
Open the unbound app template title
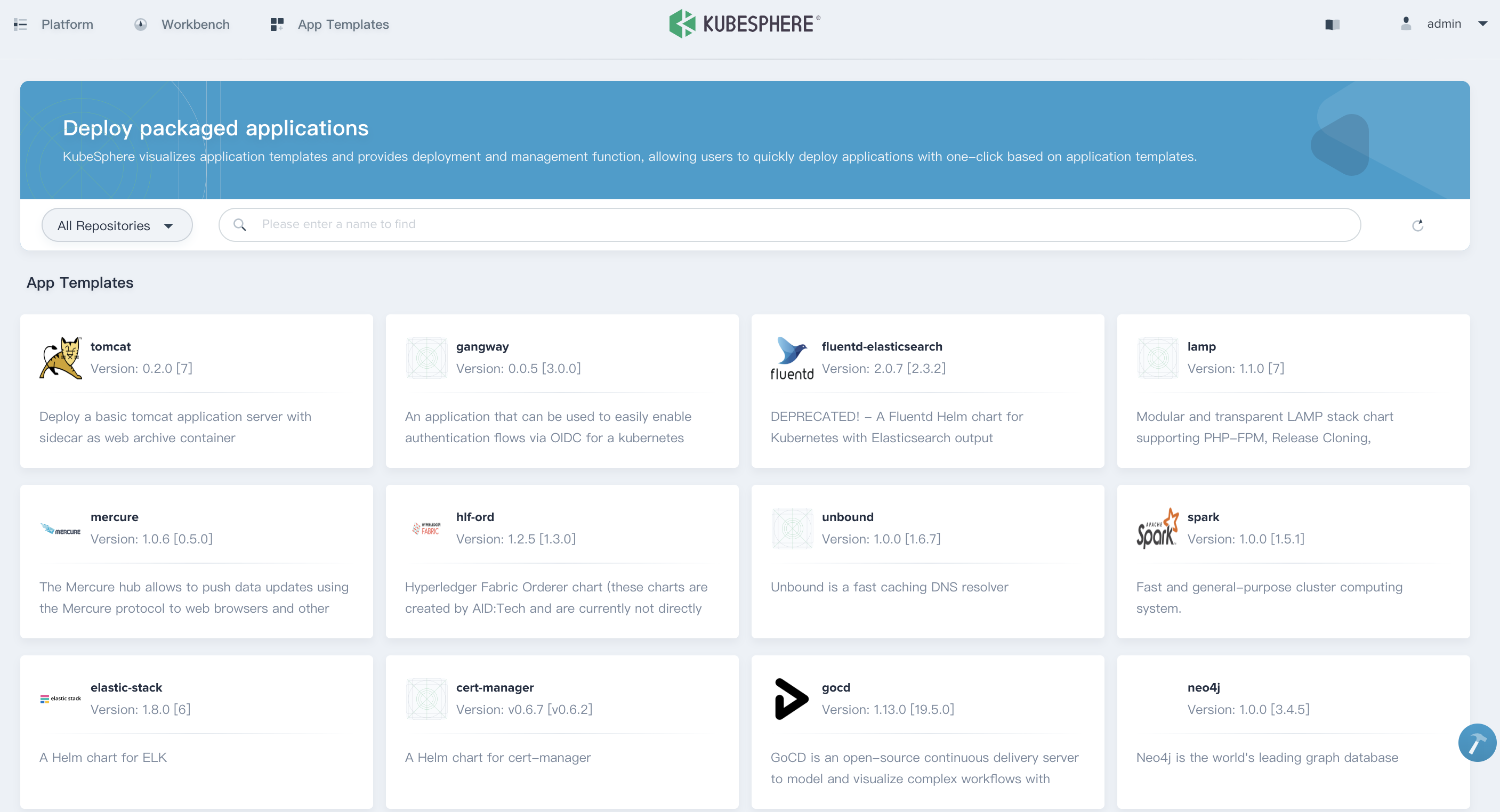[x=848, y=517]
